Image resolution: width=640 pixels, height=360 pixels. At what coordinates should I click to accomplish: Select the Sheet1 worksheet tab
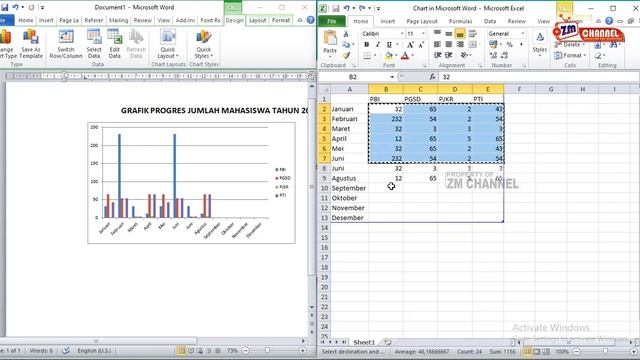364,342
